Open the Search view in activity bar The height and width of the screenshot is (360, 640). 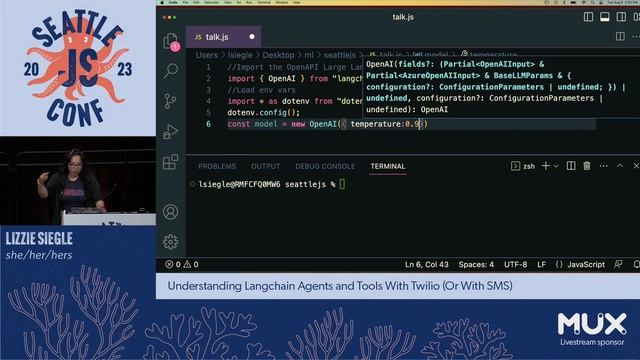click(x=171, y=71)
